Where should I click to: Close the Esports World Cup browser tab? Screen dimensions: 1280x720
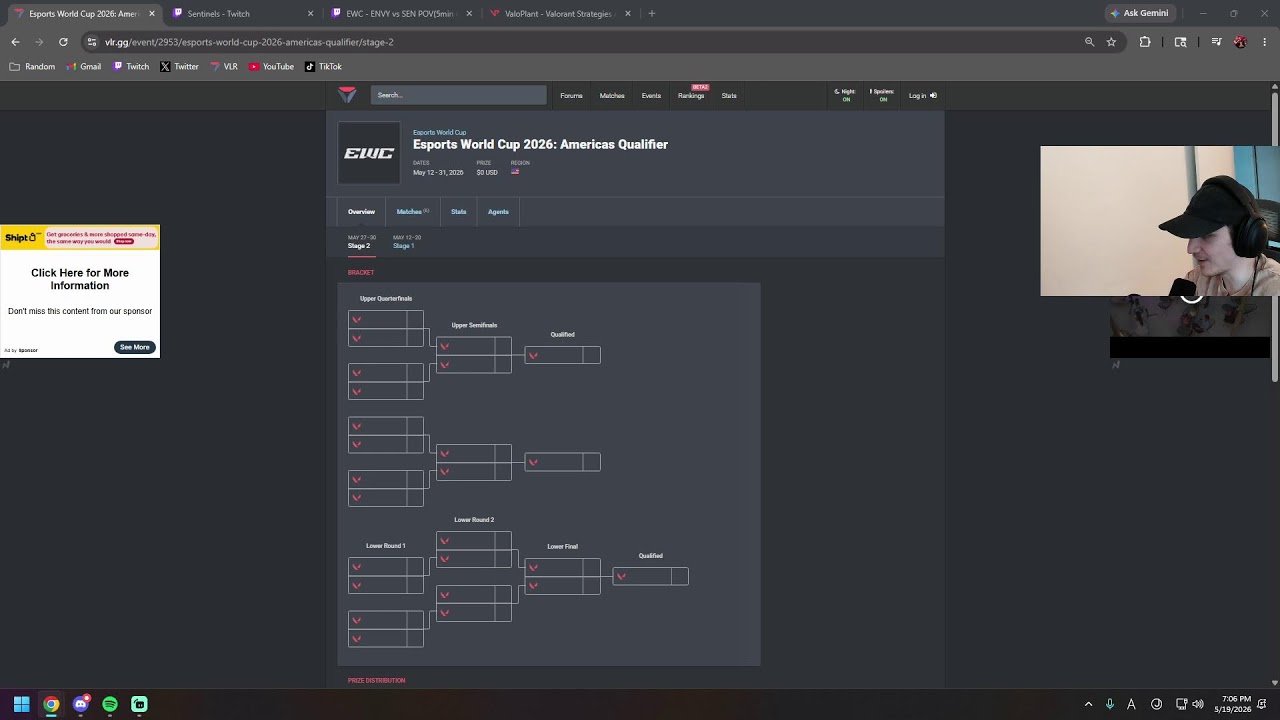coord(152,14)
